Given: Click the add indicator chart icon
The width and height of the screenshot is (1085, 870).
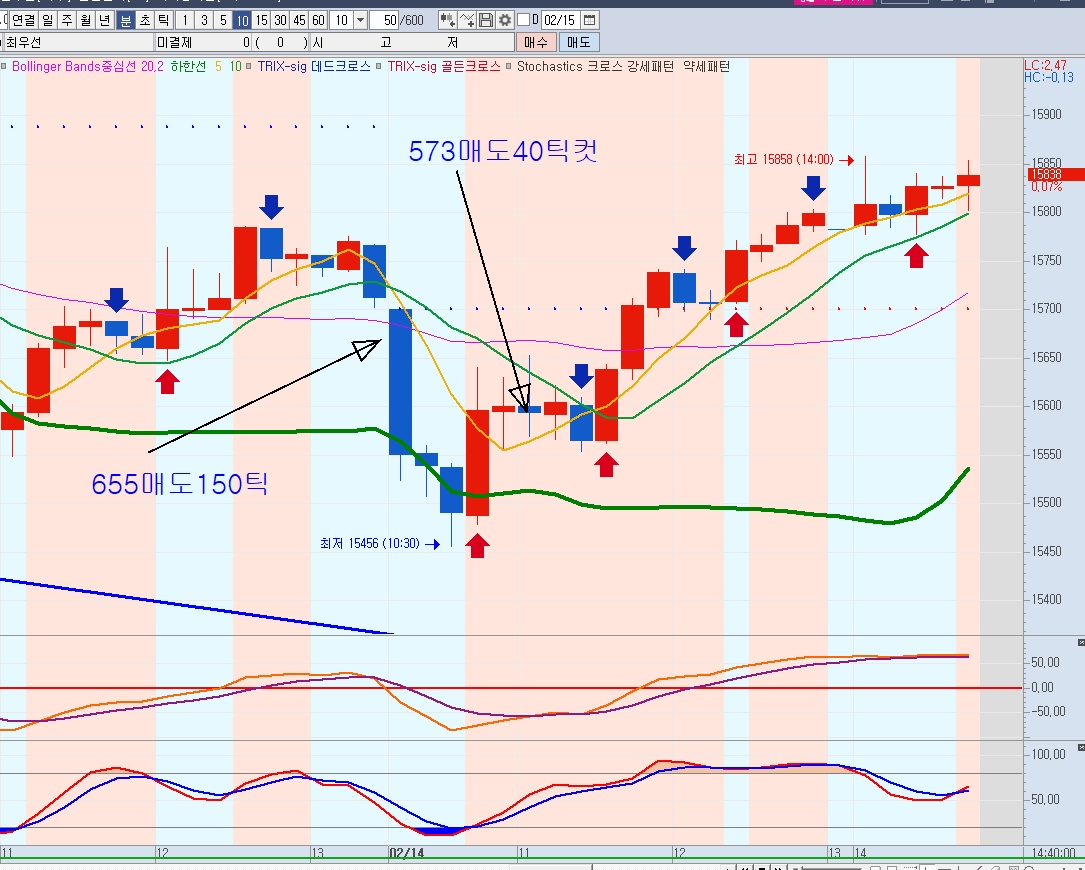Looking at the screenshot, I should [448, 20].
